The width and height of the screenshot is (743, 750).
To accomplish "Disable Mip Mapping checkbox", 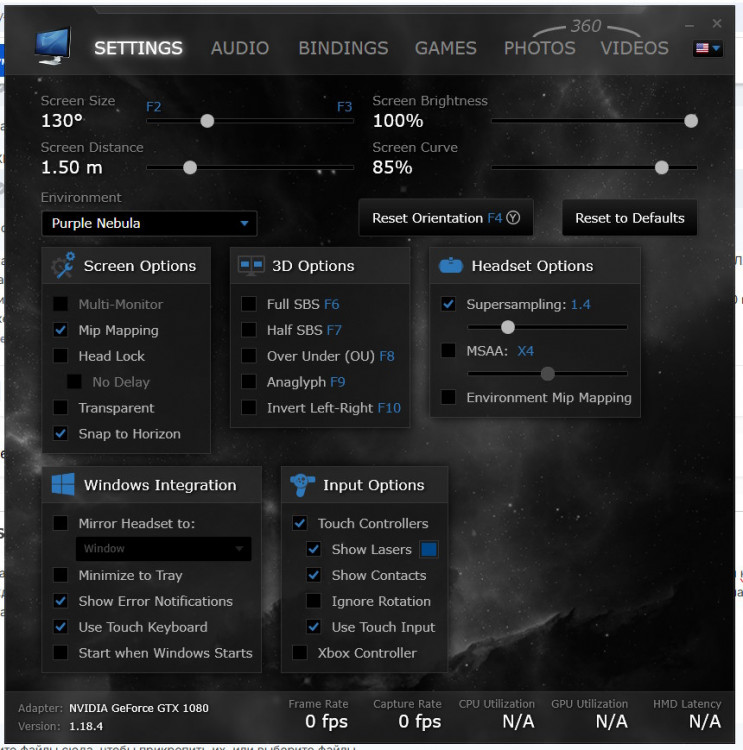I will pyautogui.click(x=60, y=330).
